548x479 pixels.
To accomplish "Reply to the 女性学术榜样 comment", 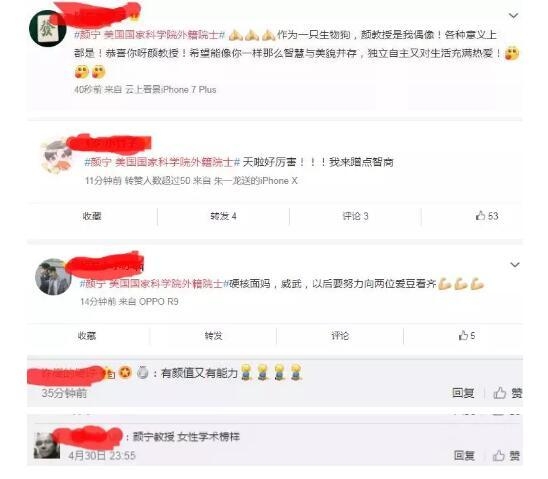I will coord(464,456).
